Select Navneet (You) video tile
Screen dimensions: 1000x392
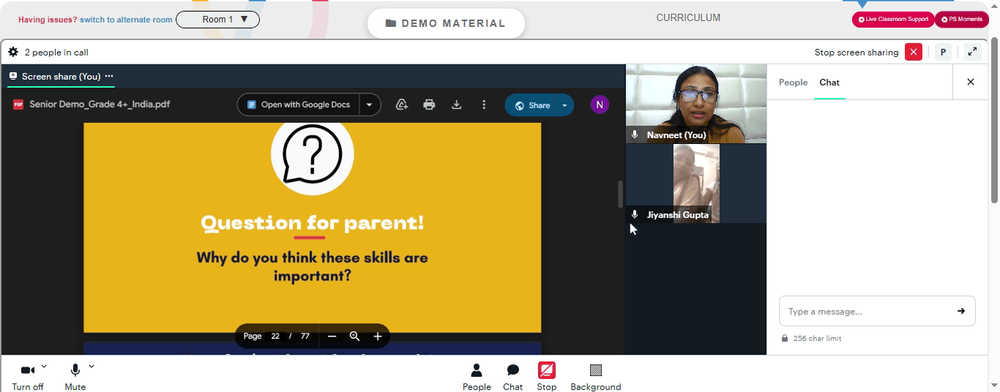point(696,103)
